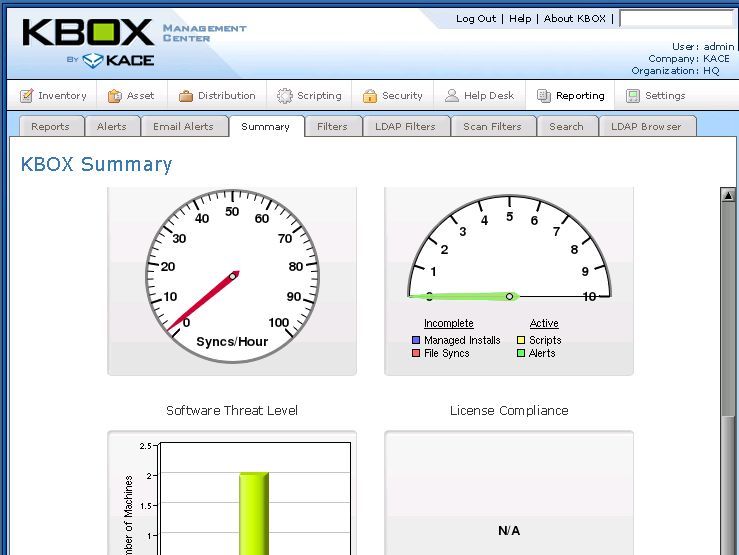The height and width of the screenshot is (555, 739).
Task: Click the Inventory clipboard icon
Action: click(26, 96)
